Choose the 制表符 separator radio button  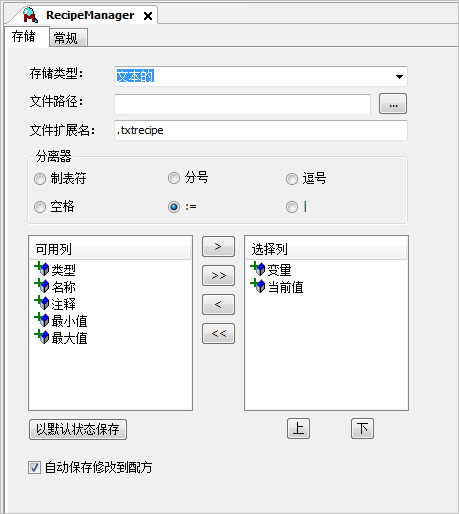40,179
